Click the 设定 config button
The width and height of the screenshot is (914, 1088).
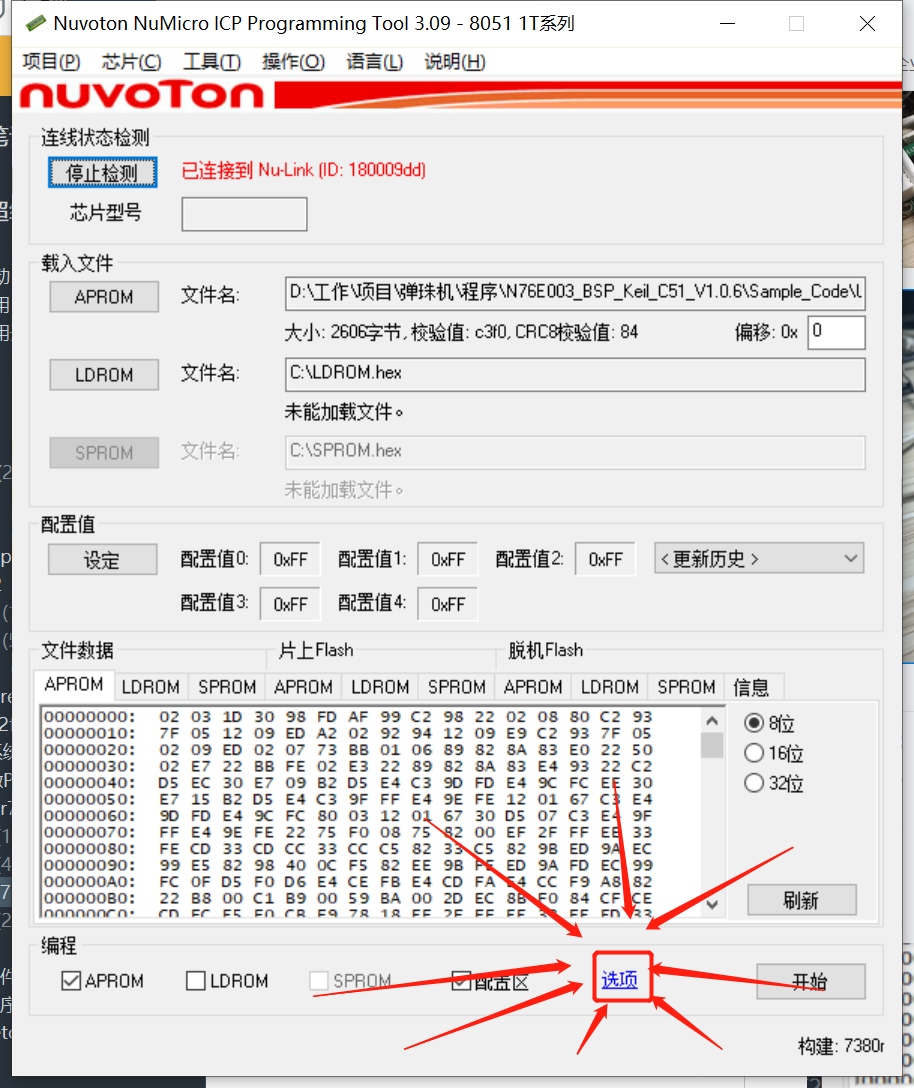pos(103,559)
